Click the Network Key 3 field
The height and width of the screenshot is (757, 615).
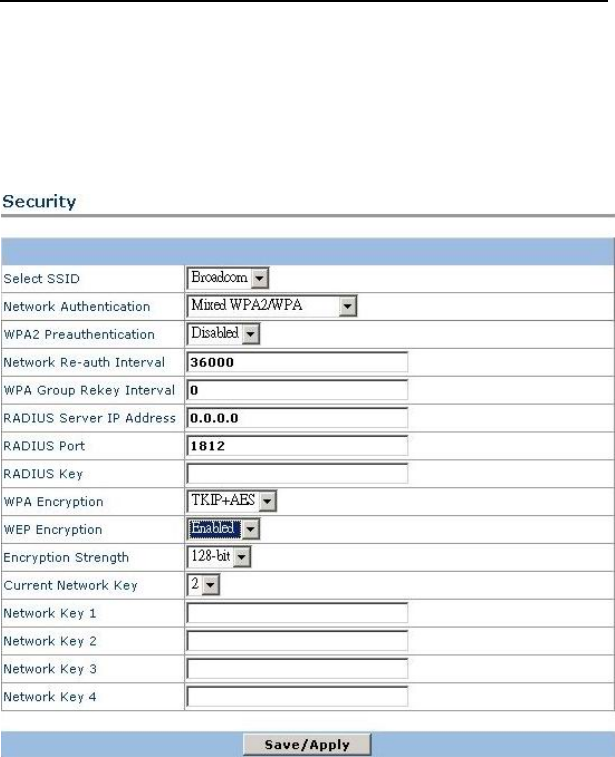pos(297,668)
